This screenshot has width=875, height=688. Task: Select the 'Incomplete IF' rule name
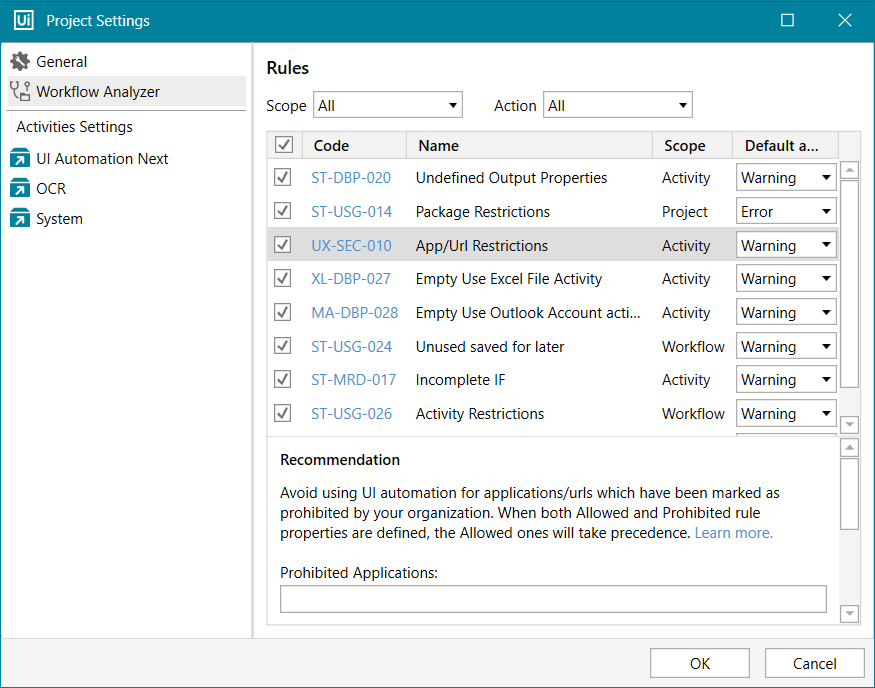coord(460,379)
